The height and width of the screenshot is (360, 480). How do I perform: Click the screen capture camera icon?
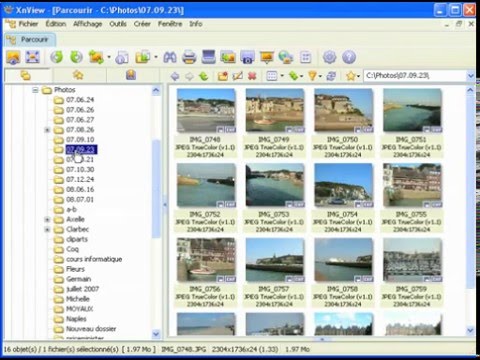coord(247,57)
